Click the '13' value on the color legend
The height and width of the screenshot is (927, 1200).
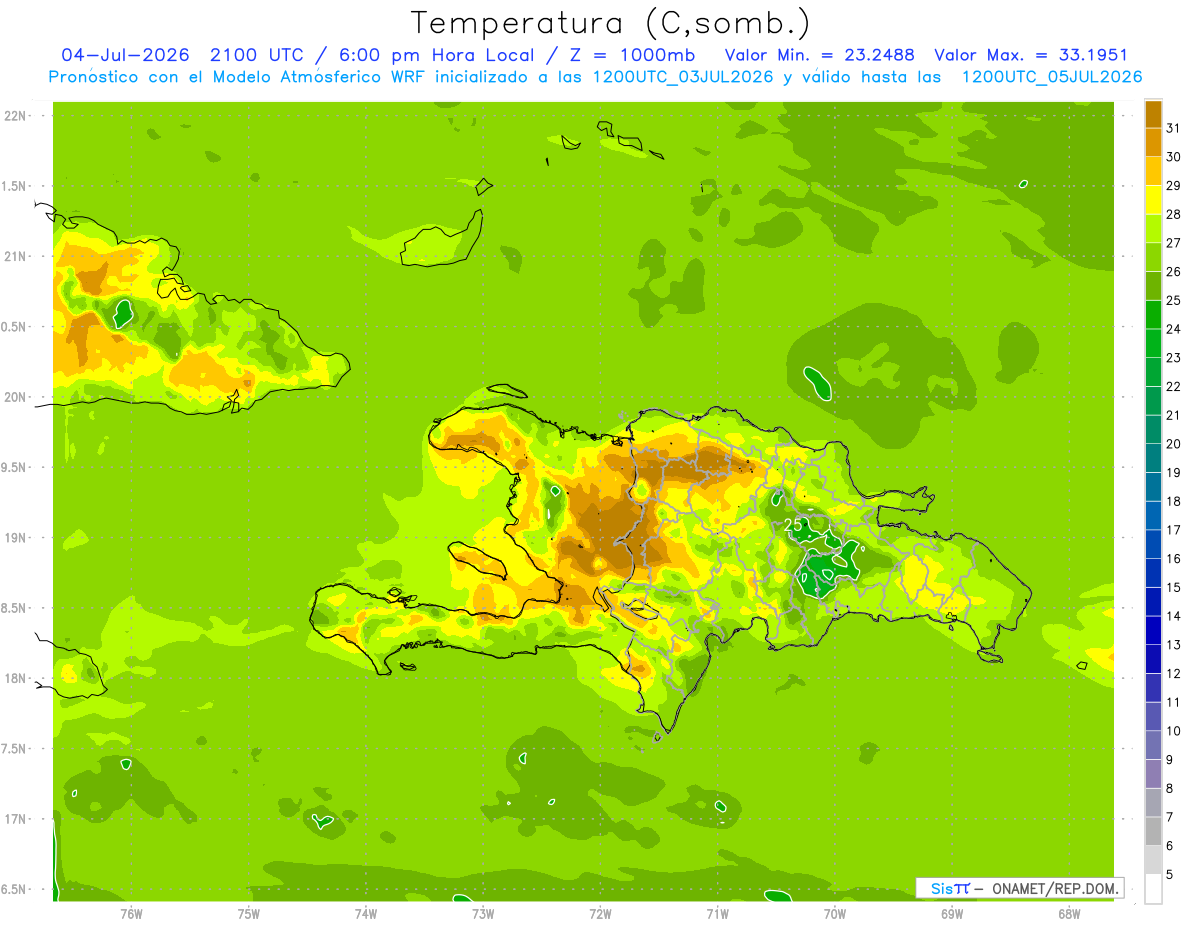pos(1174,645)
